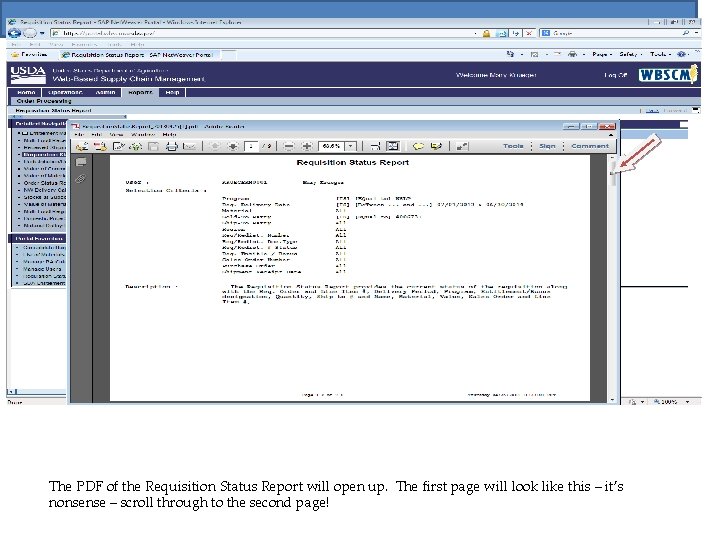Viewport: 720px width, 540px height.
Task: Click the page number input field
Action: pyautogui.click(x=251, y=146)
